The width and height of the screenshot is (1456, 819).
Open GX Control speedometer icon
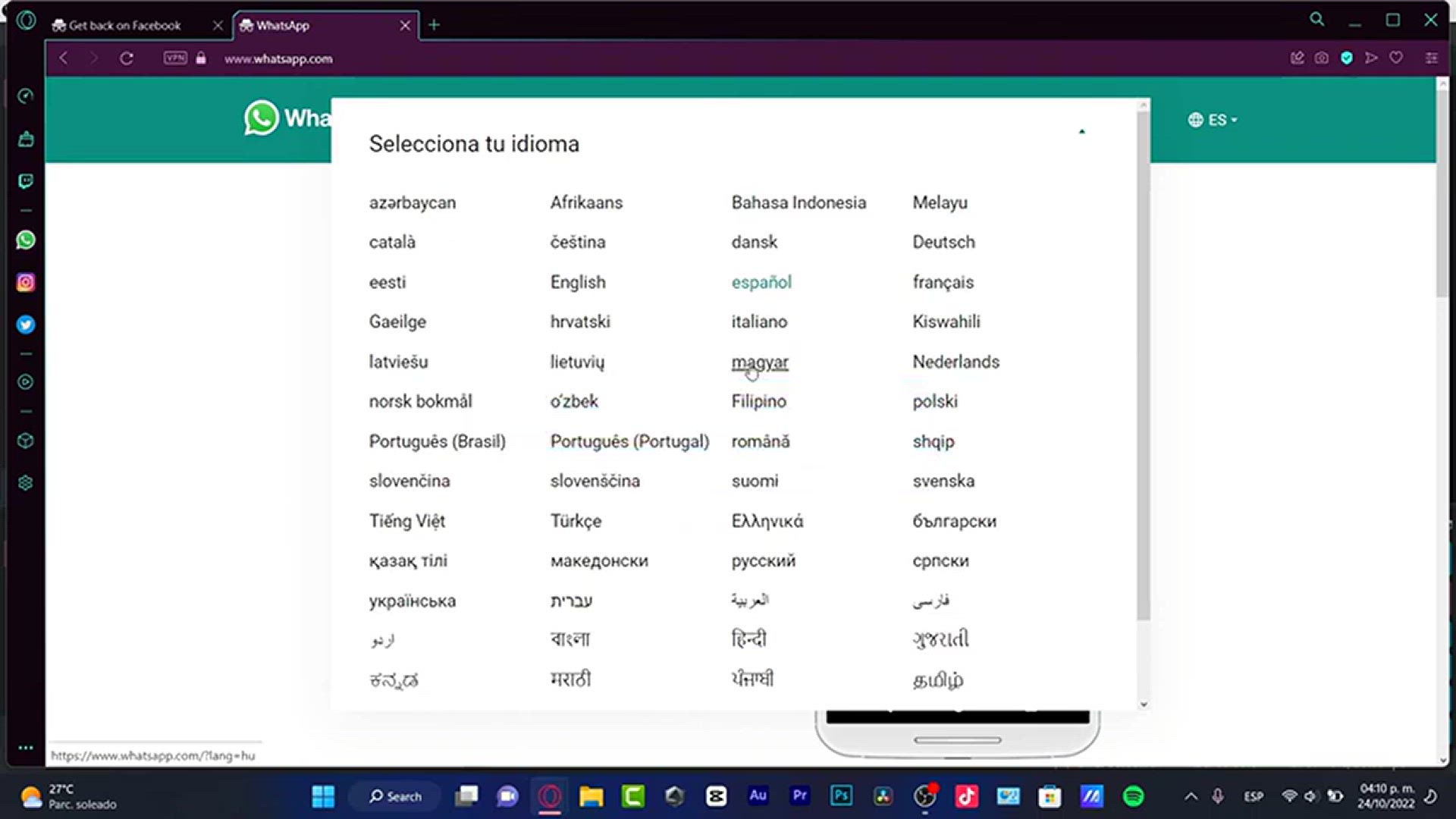[25, 96]
